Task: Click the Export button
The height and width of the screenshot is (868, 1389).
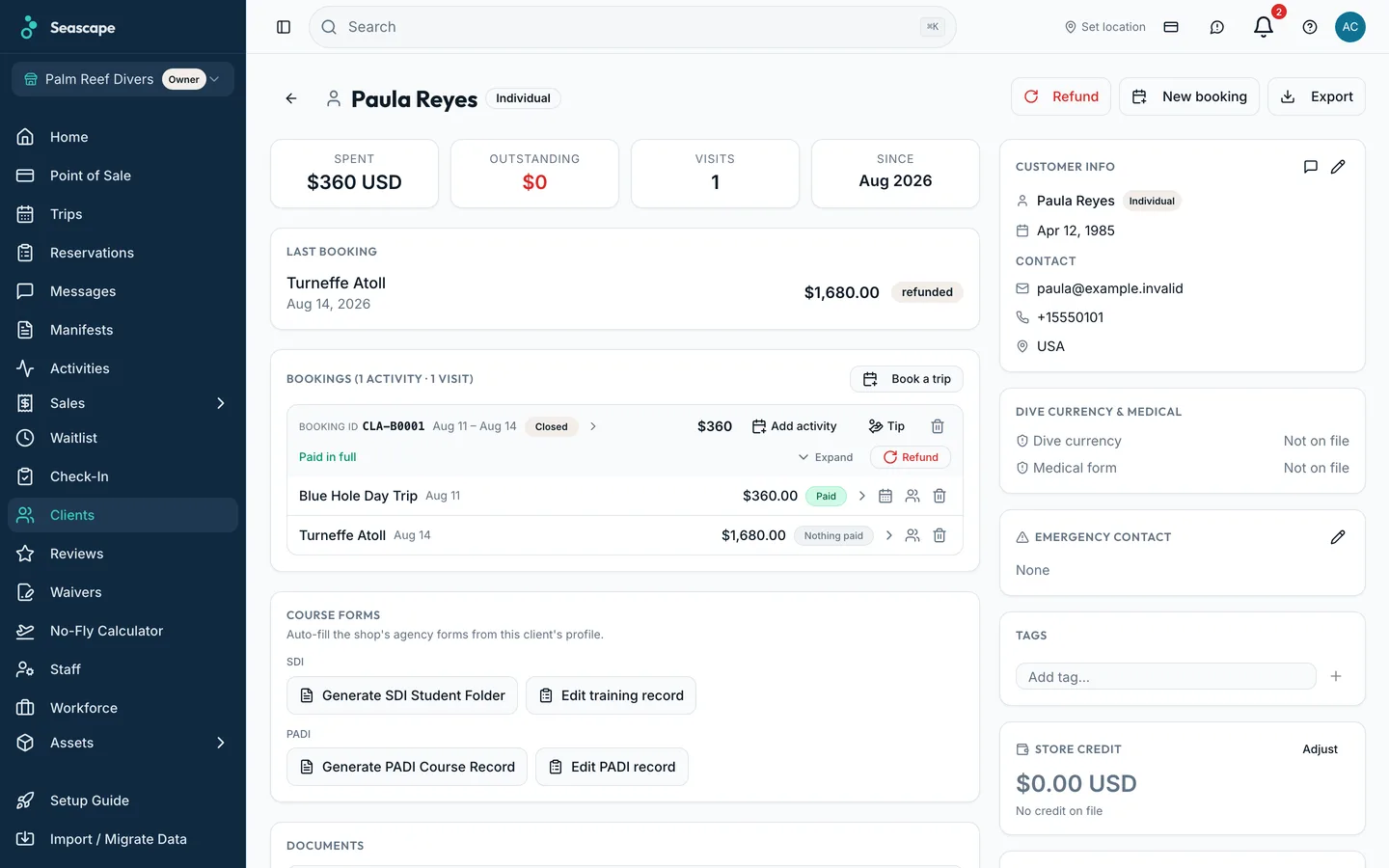Action: pos(1317,96)
